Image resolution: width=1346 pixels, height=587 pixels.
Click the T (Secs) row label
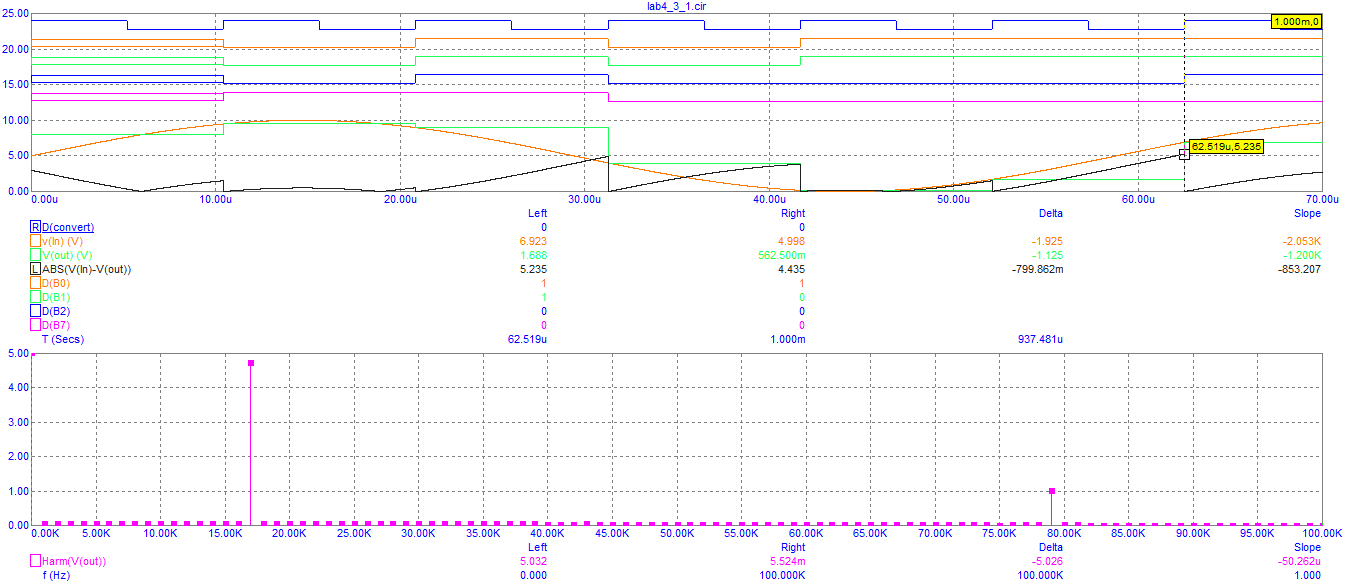[63, 339]
